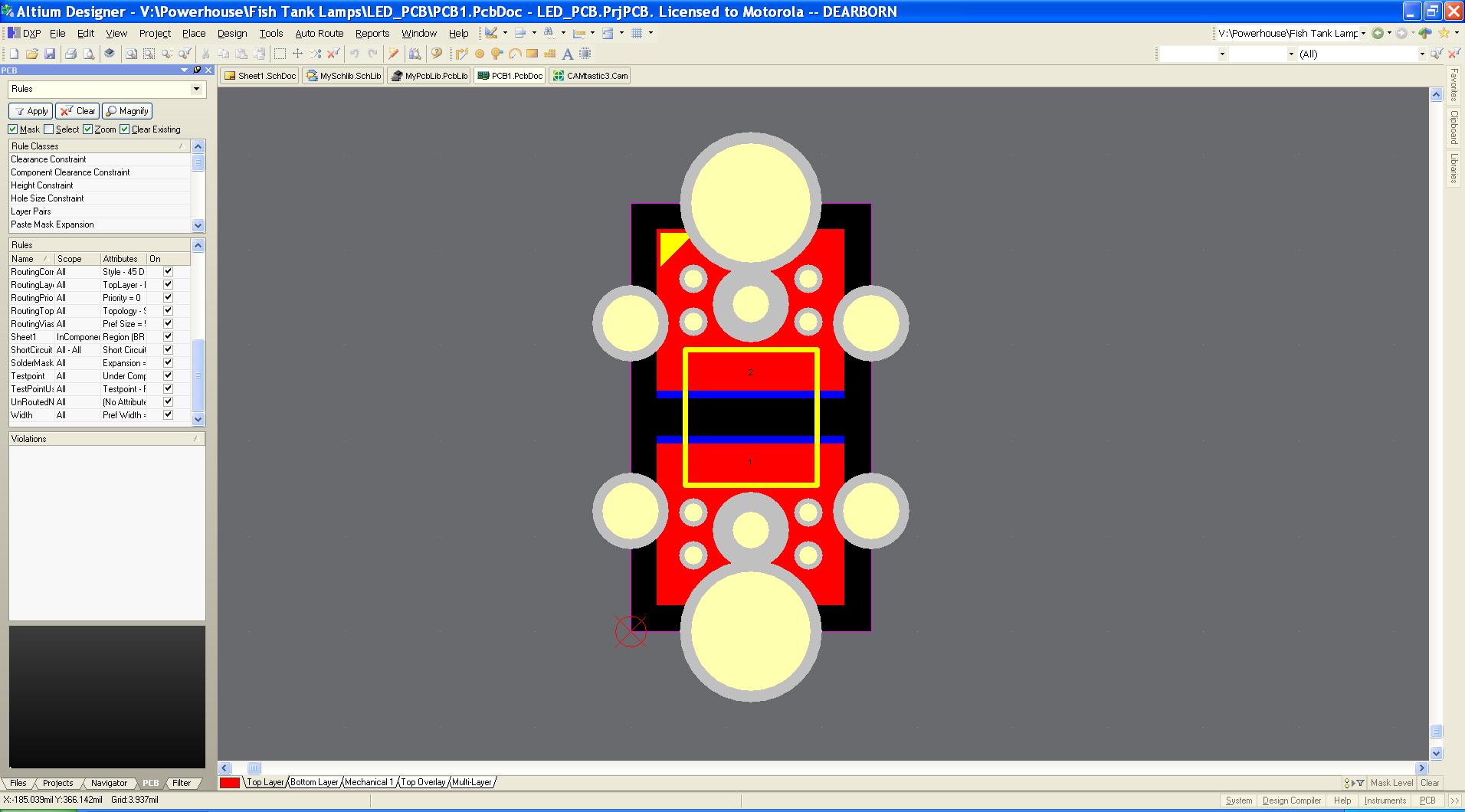Image resolution: width=1465 pixels, height=812 pixels.
Task: Click the red current layer color swatch
Action: pos(230,782)
